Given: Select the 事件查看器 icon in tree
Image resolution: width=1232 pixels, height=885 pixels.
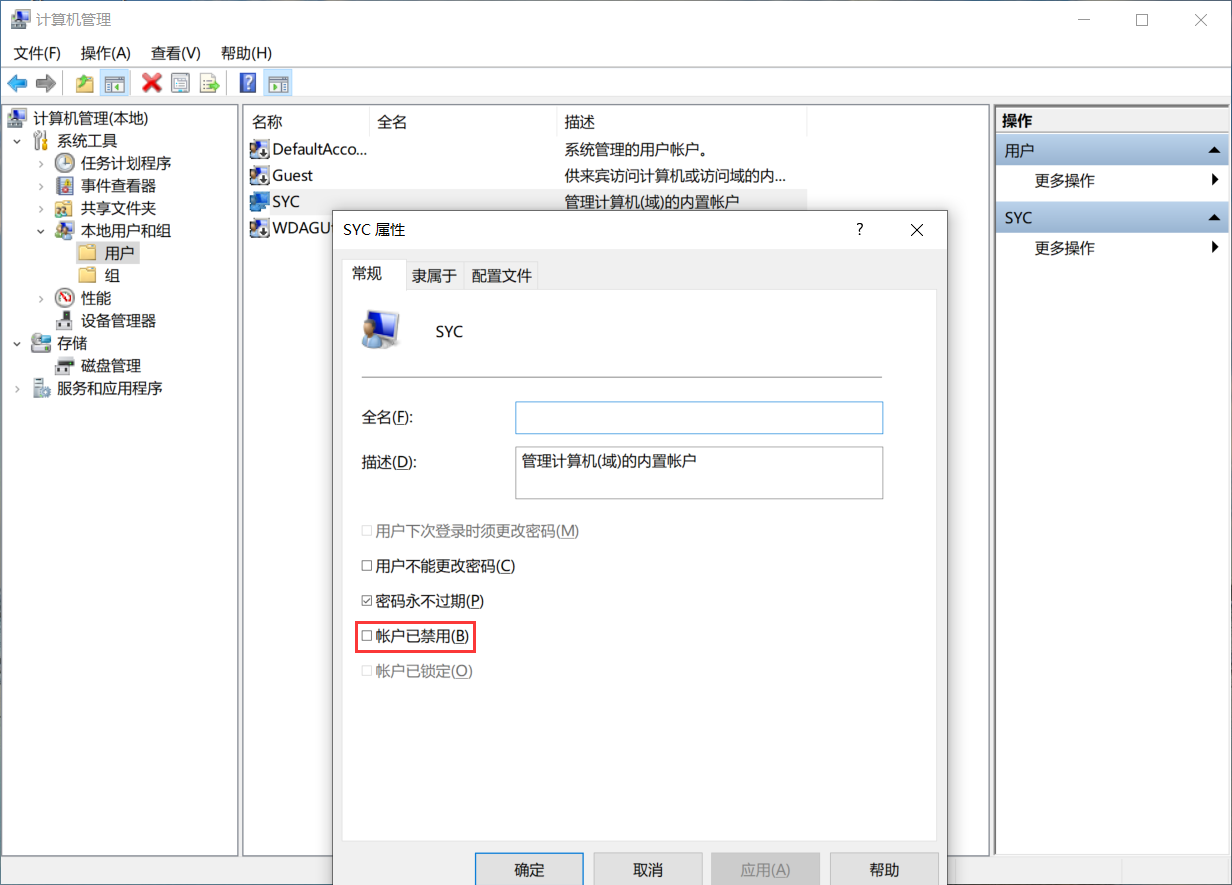Looking at the screenshot, I should (65, 186).
